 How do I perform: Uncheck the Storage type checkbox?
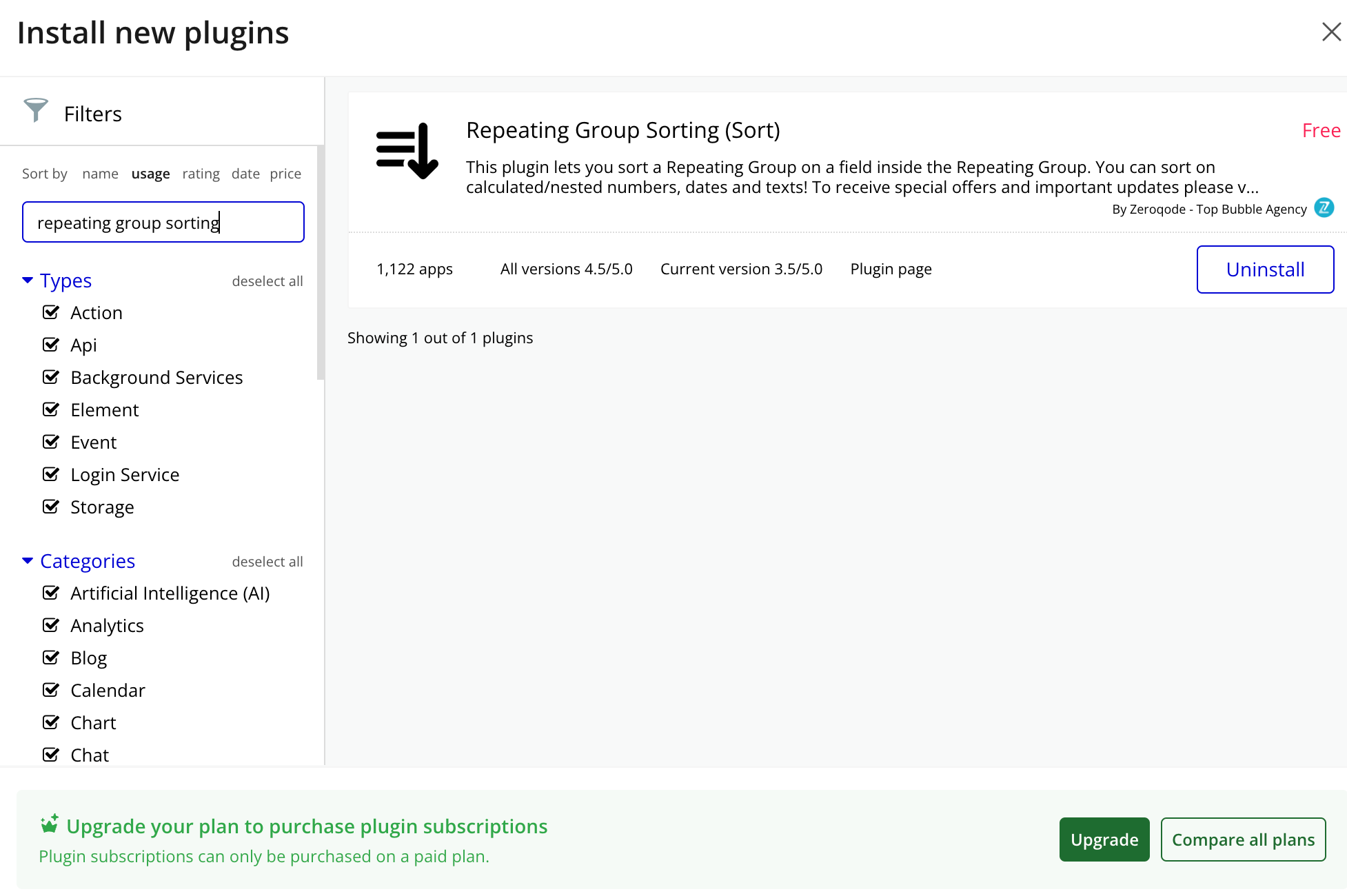51,507
